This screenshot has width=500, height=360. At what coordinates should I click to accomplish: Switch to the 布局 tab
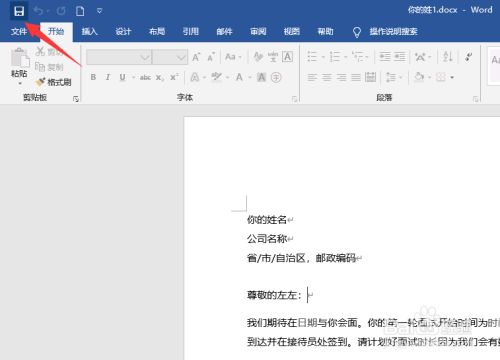157,31
